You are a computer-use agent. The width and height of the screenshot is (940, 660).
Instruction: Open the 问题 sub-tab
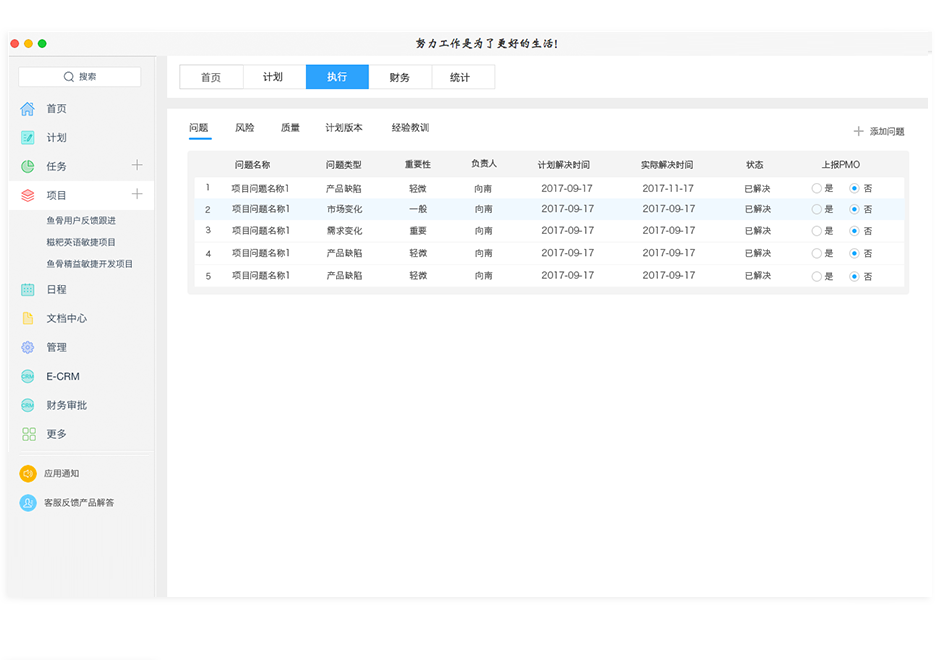[x=199, y=128]
